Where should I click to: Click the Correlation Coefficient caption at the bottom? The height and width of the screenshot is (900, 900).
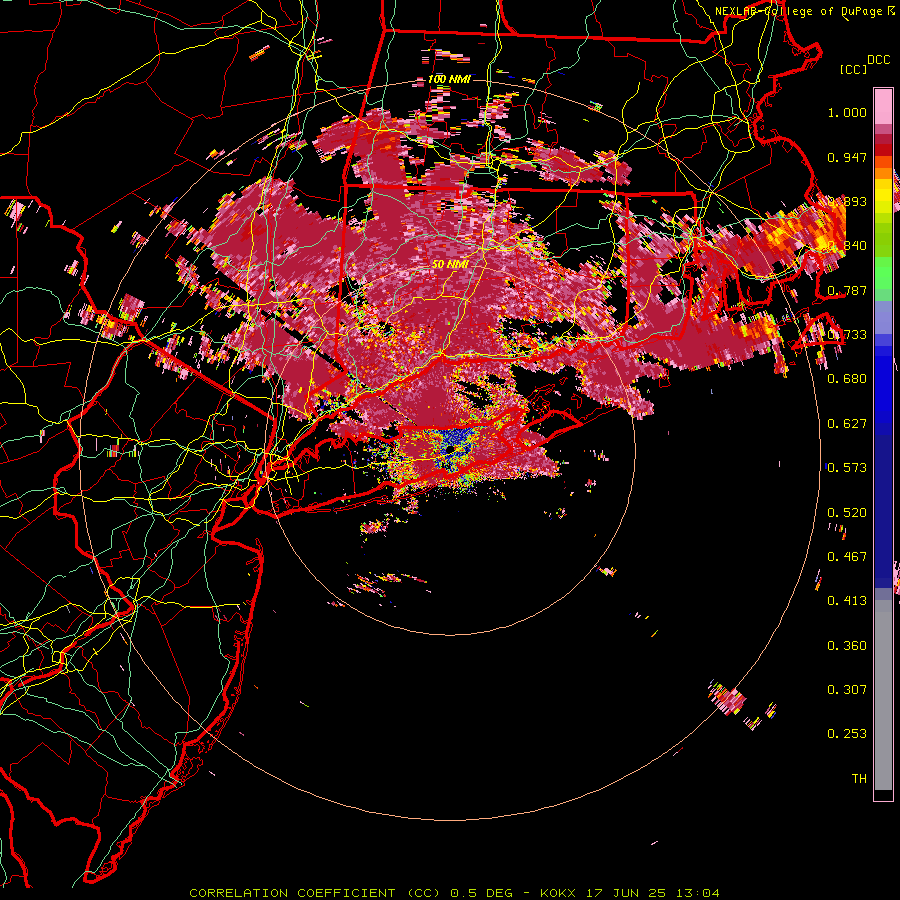(454, 893)
